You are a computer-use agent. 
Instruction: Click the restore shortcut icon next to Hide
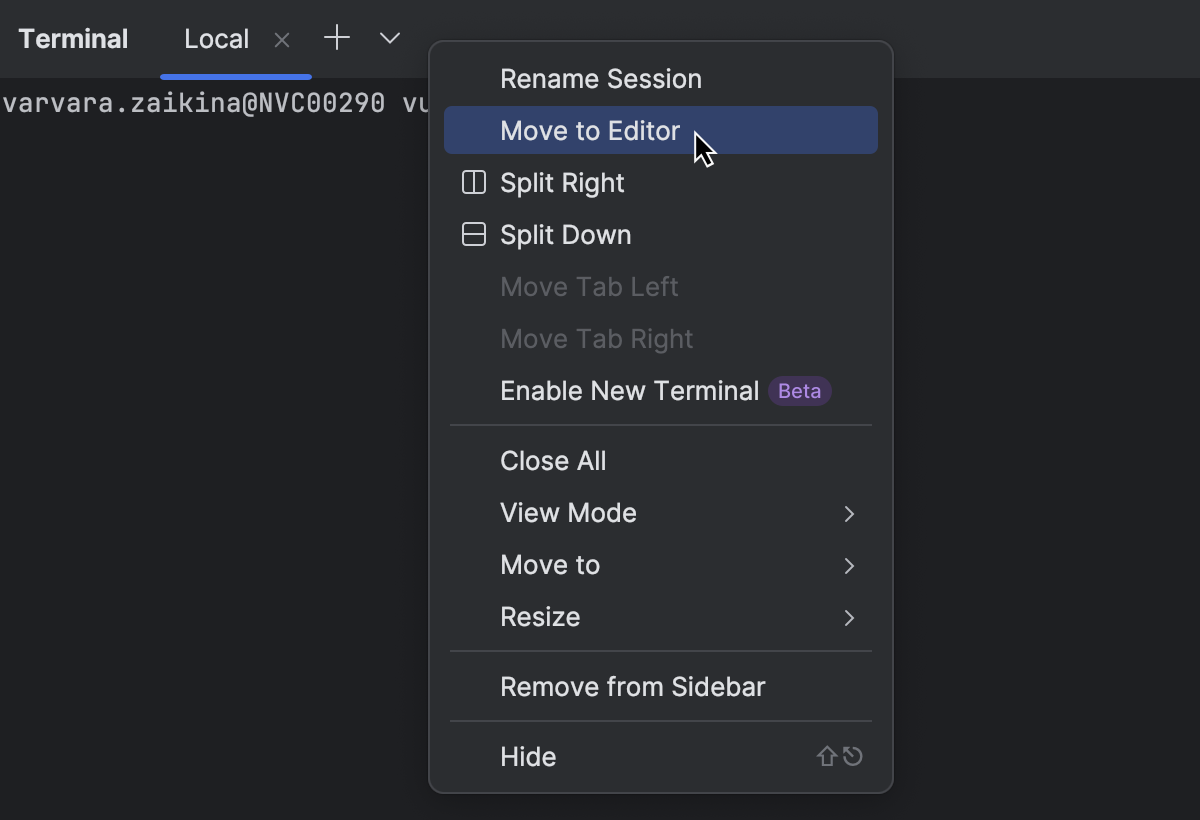click(851, 757)
